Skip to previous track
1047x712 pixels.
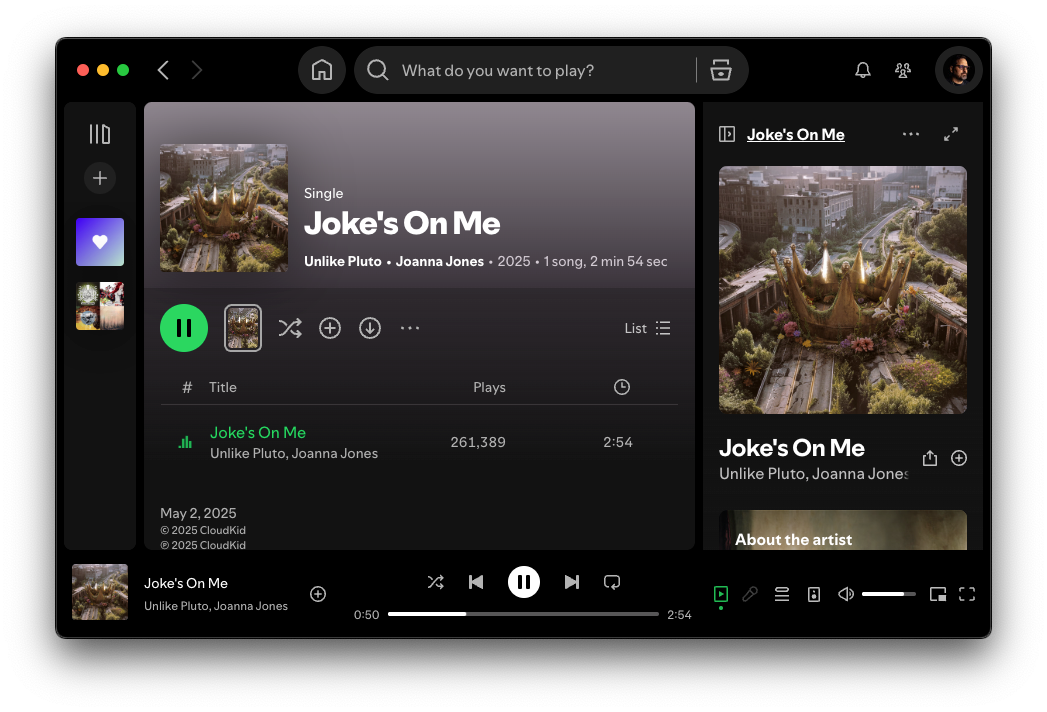pos(476,582)
